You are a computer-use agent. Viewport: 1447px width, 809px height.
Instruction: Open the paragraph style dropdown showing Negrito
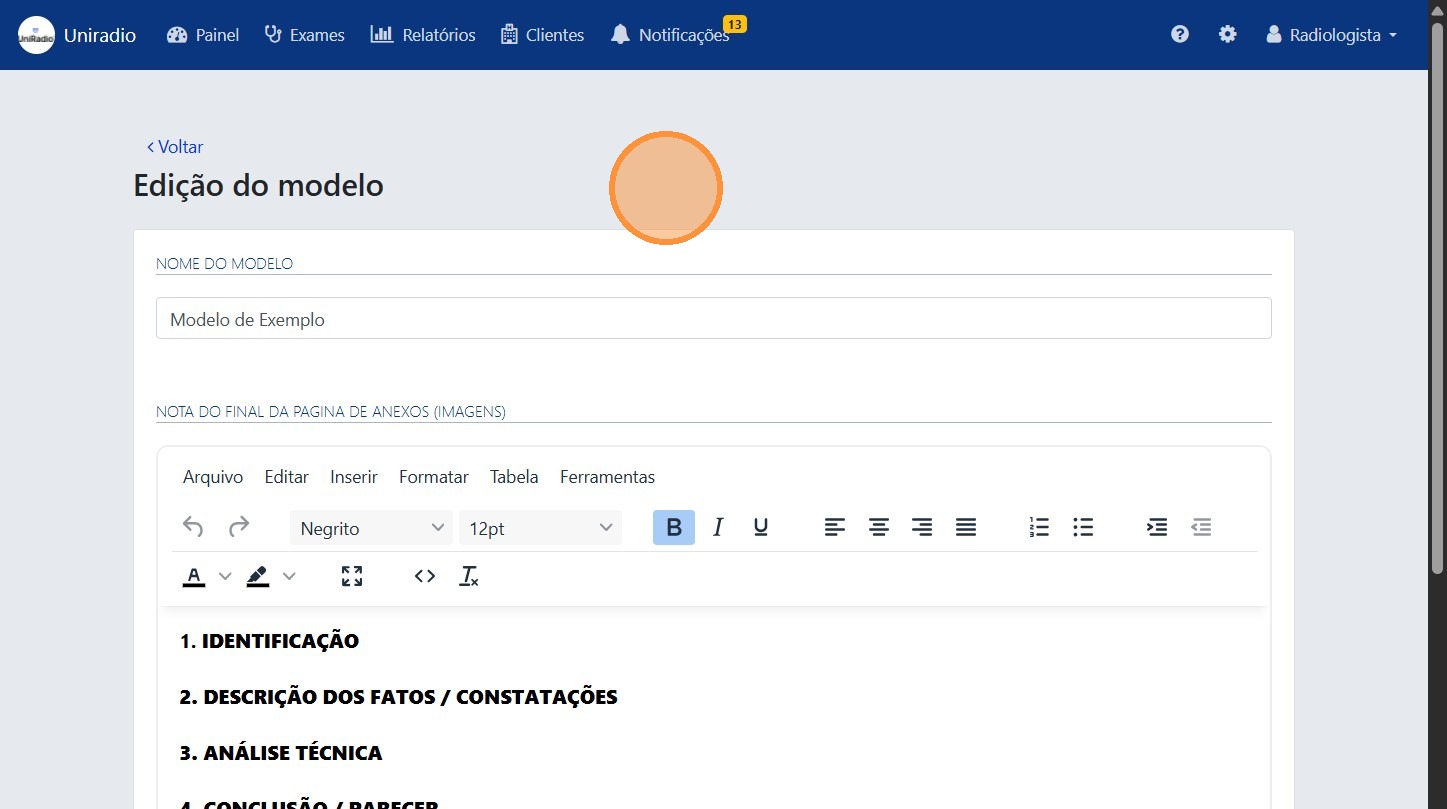370,527
